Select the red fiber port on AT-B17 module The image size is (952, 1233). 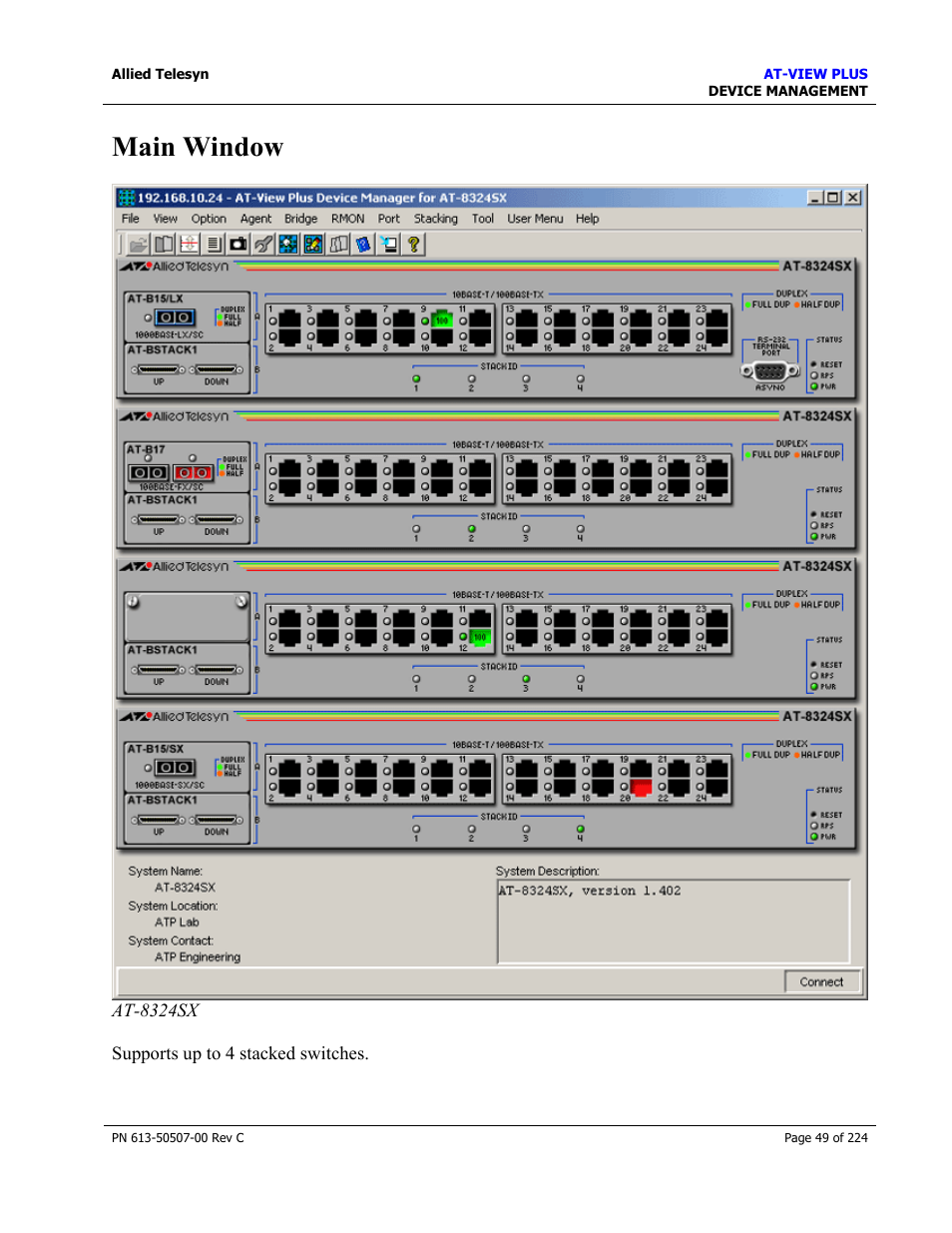point(194,472)
